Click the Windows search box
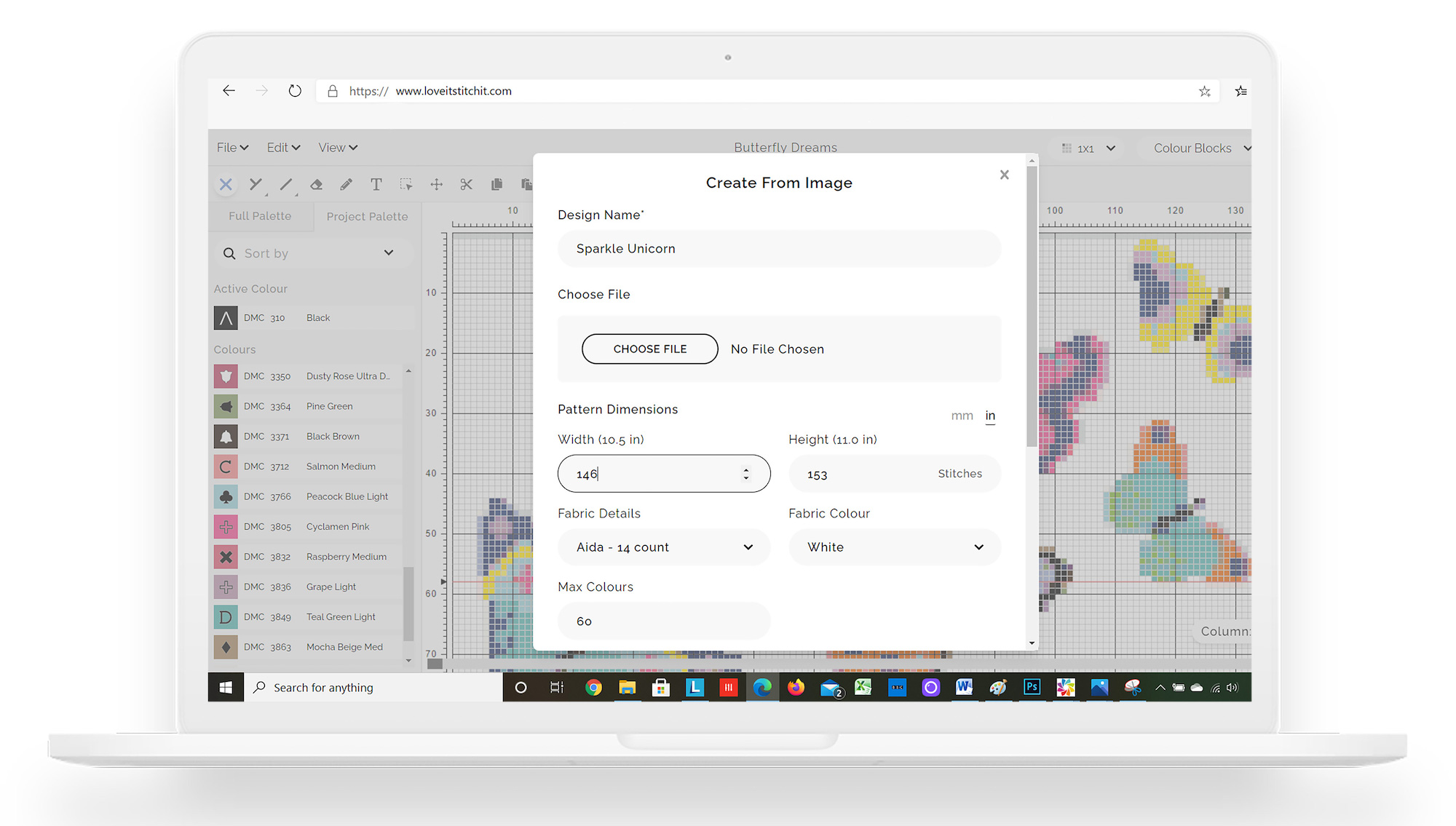The height and width of the screenshot is (826, 1456). (x=373, y=688)
